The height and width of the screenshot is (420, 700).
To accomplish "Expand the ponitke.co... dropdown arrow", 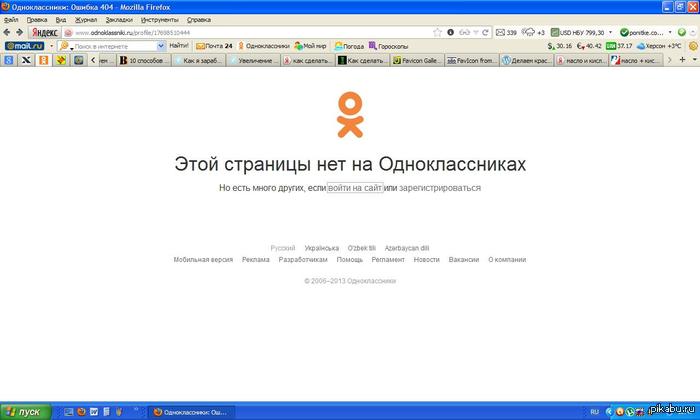I will [670, 32].
